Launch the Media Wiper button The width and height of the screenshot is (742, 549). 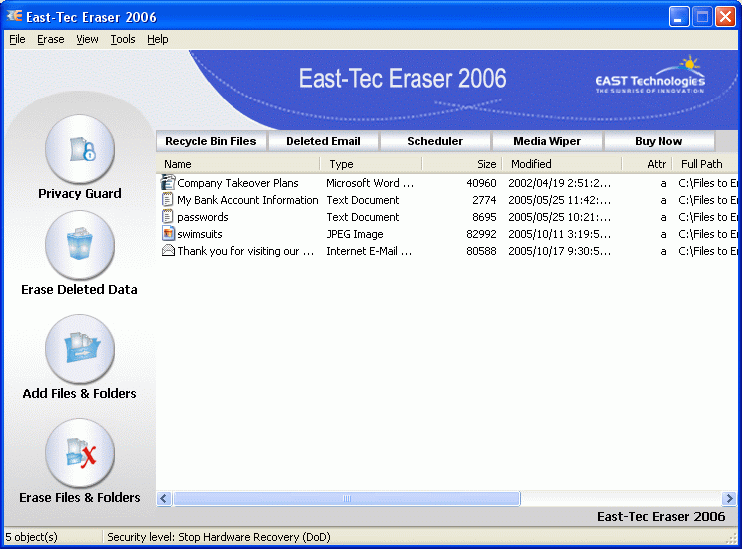tap(547, 141)
